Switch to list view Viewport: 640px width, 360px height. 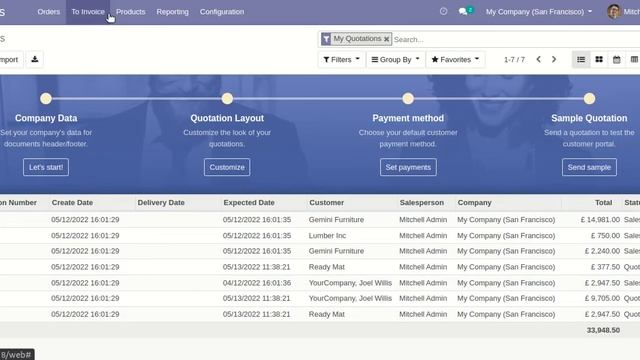pyautogui.click(x=581, y=59)
